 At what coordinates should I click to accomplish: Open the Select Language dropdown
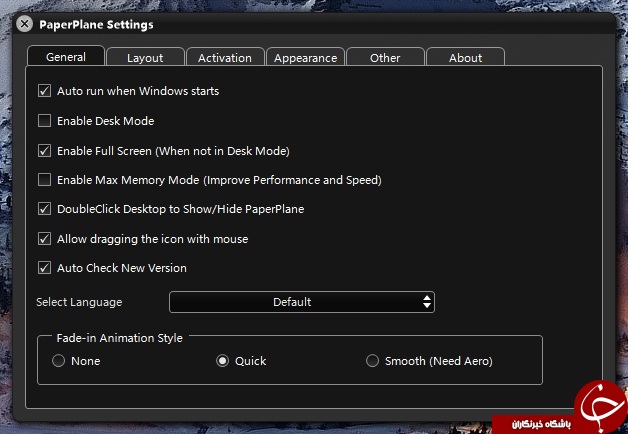click(x=302, y=302)
